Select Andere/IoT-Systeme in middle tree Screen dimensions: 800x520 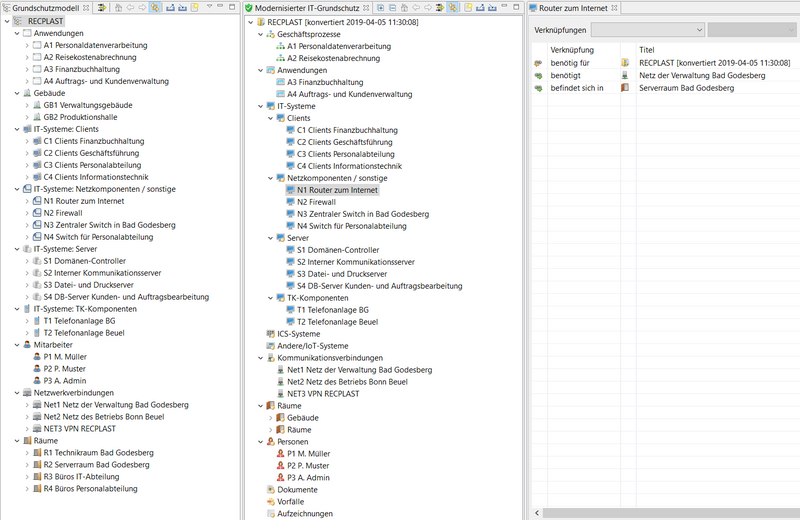313,346
